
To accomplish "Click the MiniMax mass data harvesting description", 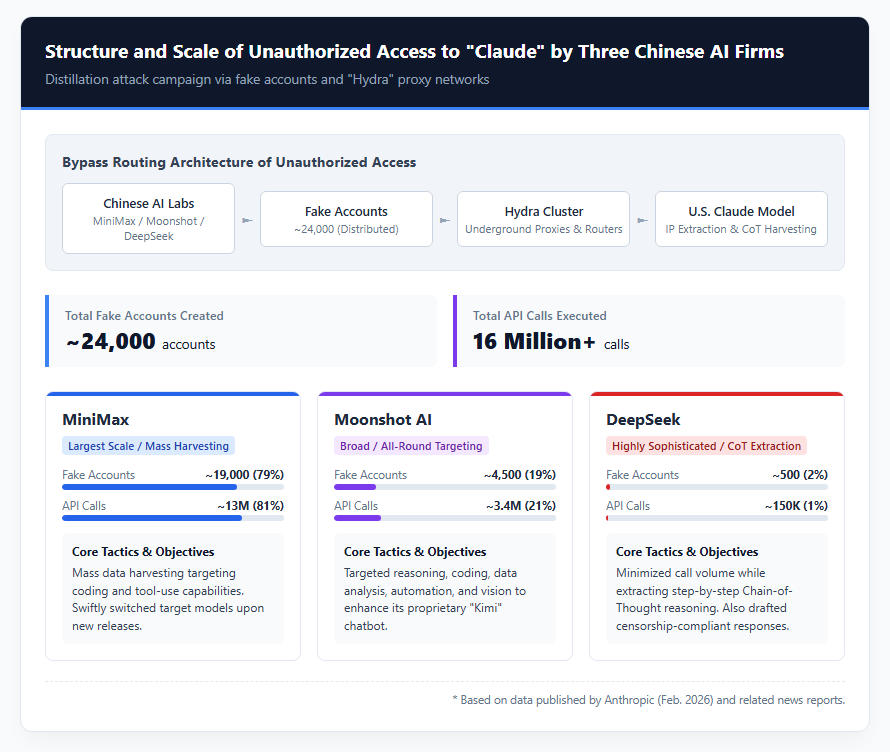I will (x=168, y=599).
